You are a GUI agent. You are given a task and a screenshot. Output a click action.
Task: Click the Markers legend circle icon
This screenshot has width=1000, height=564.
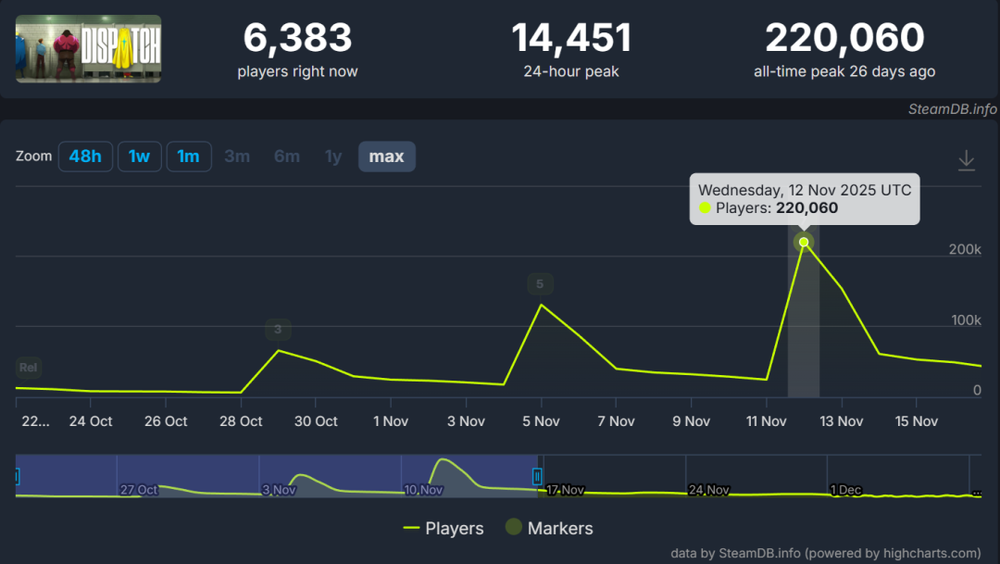pyautogui.click(x=513, y=528)
